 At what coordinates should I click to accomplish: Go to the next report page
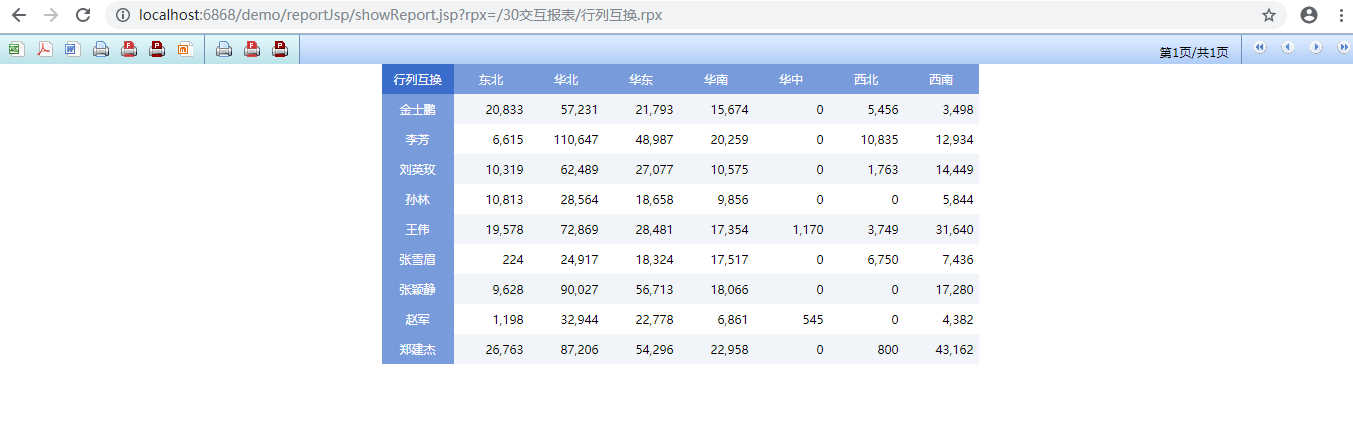pos(1316,47)
